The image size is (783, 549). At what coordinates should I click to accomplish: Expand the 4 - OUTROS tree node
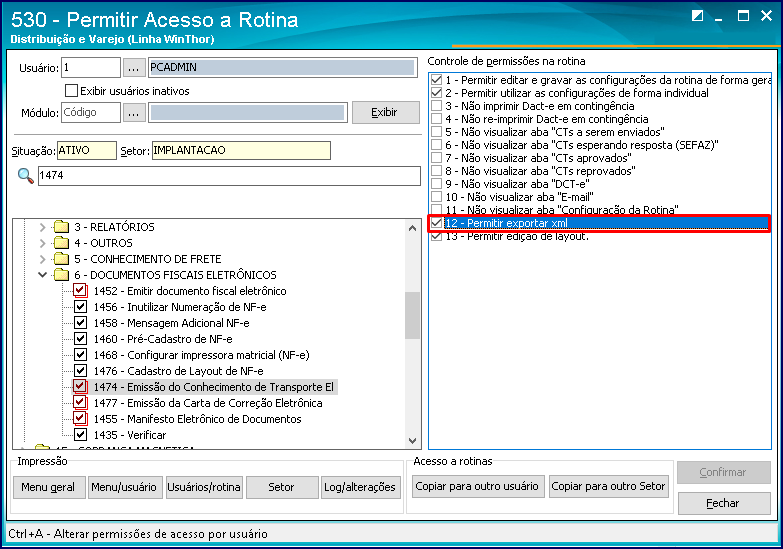point(42,243)
